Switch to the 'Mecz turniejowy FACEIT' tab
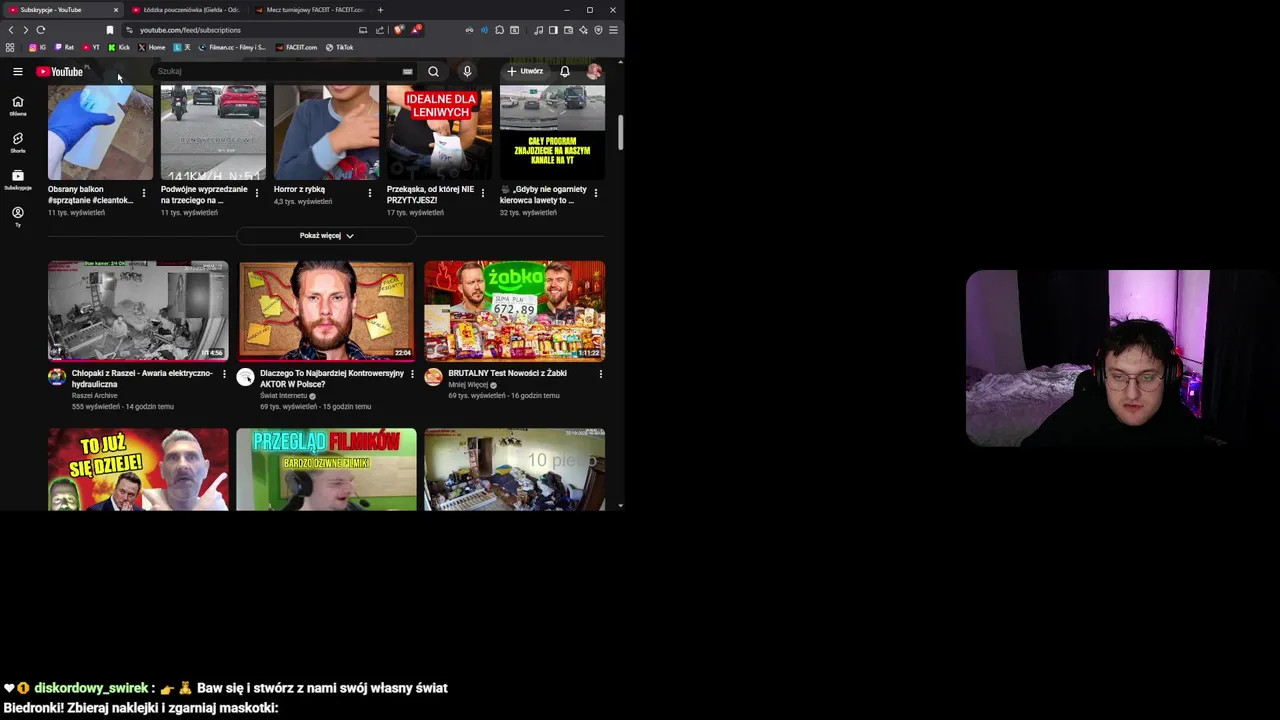Image resolution: width=1280 pixels, height=720 pixels. coord(309,10)
